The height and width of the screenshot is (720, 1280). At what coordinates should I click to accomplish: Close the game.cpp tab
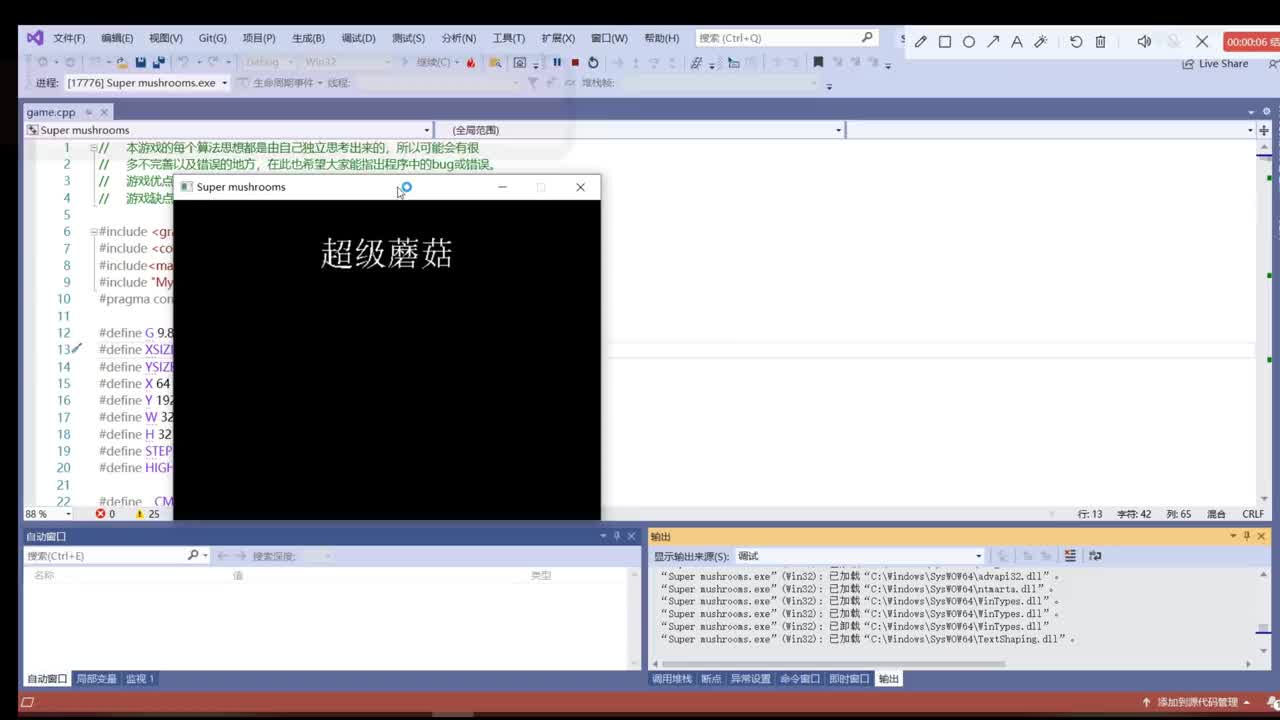coord(104,112)
